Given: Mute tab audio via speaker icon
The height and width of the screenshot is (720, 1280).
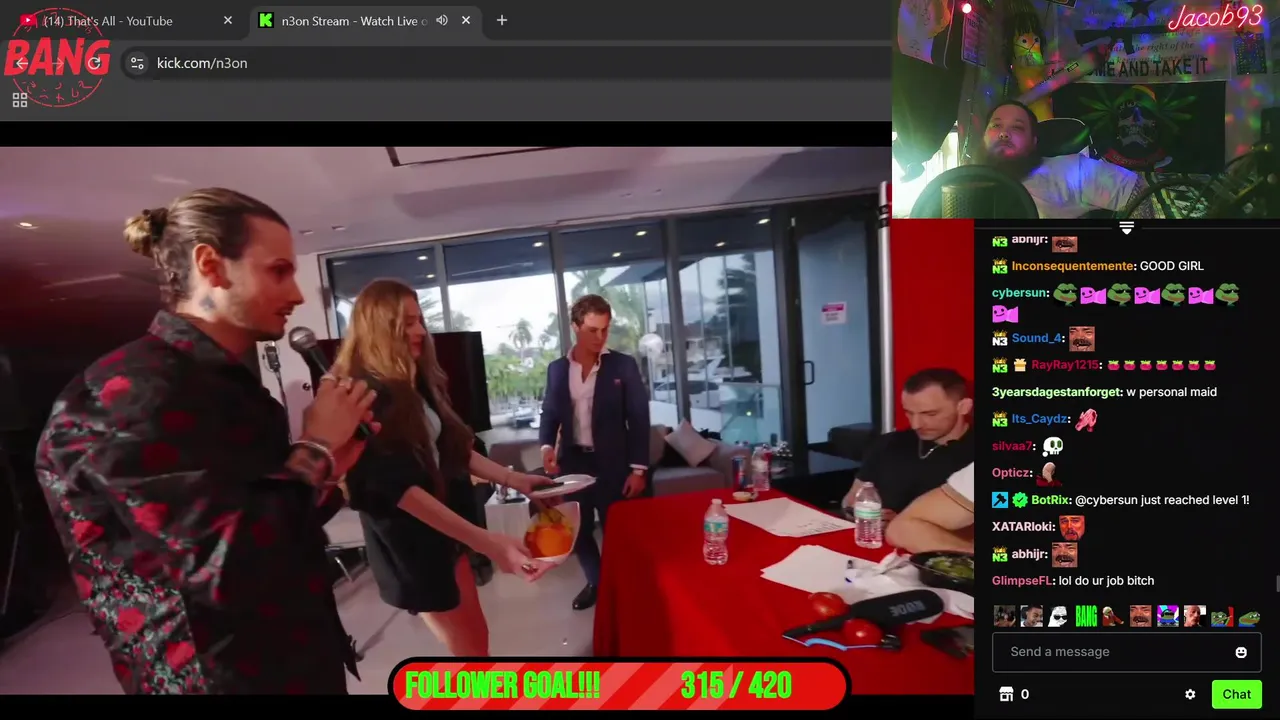Looking at the screenshot, I should click(x=442, y=20).
